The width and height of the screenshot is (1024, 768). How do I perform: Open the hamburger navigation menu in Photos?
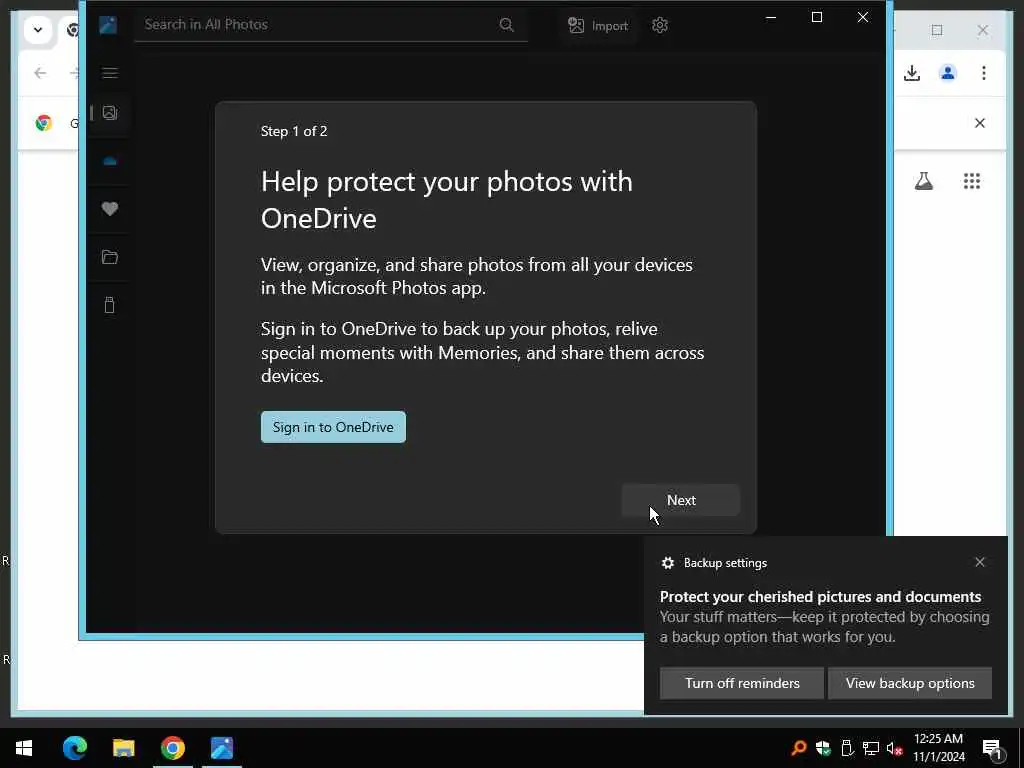coord(110,72)
